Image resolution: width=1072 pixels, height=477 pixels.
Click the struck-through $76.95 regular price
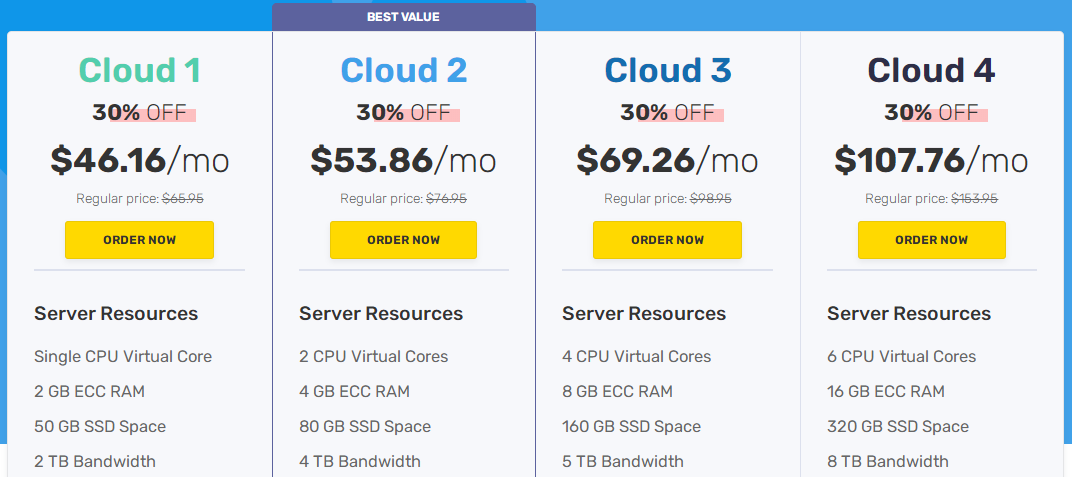[x=446, y=199]
